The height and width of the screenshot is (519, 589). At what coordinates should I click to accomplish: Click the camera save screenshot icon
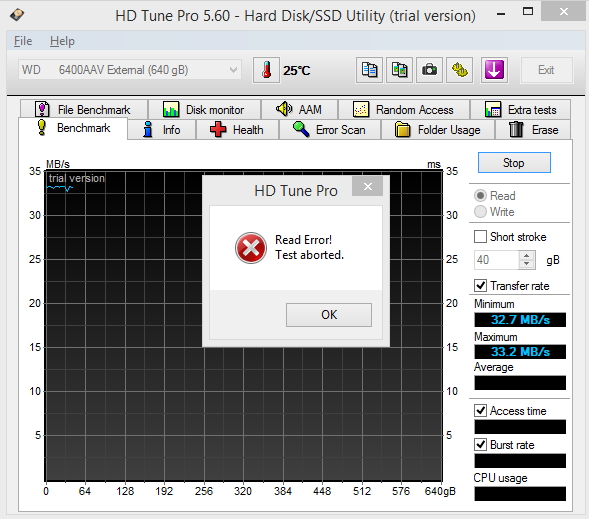tap(429, 70)
